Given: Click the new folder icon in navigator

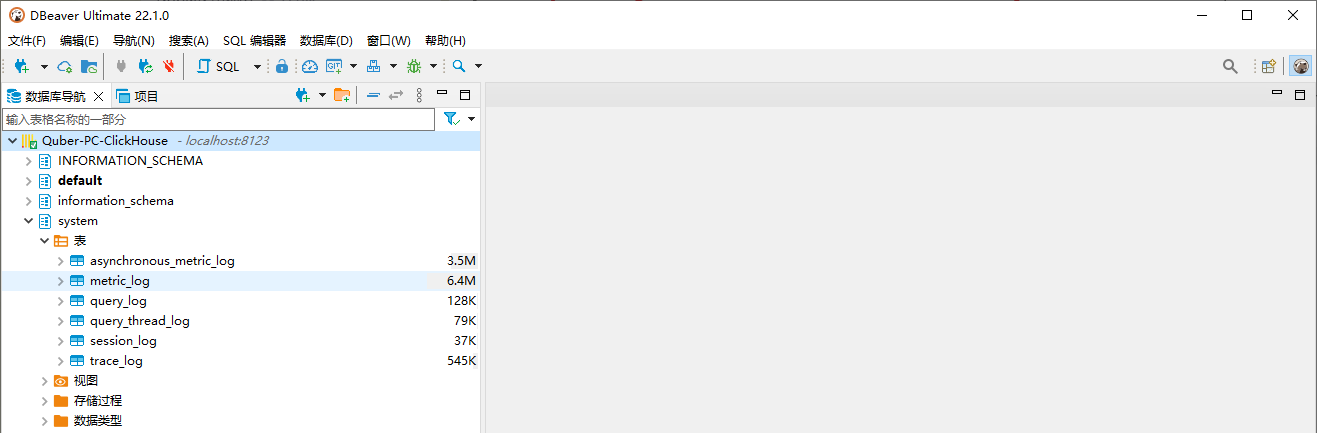Looking at the screenshot, I should coord(342,95).
